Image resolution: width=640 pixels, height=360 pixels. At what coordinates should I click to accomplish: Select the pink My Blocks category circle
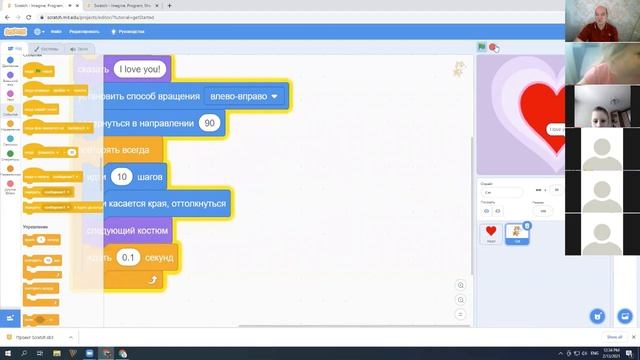(x=10, y=184)
